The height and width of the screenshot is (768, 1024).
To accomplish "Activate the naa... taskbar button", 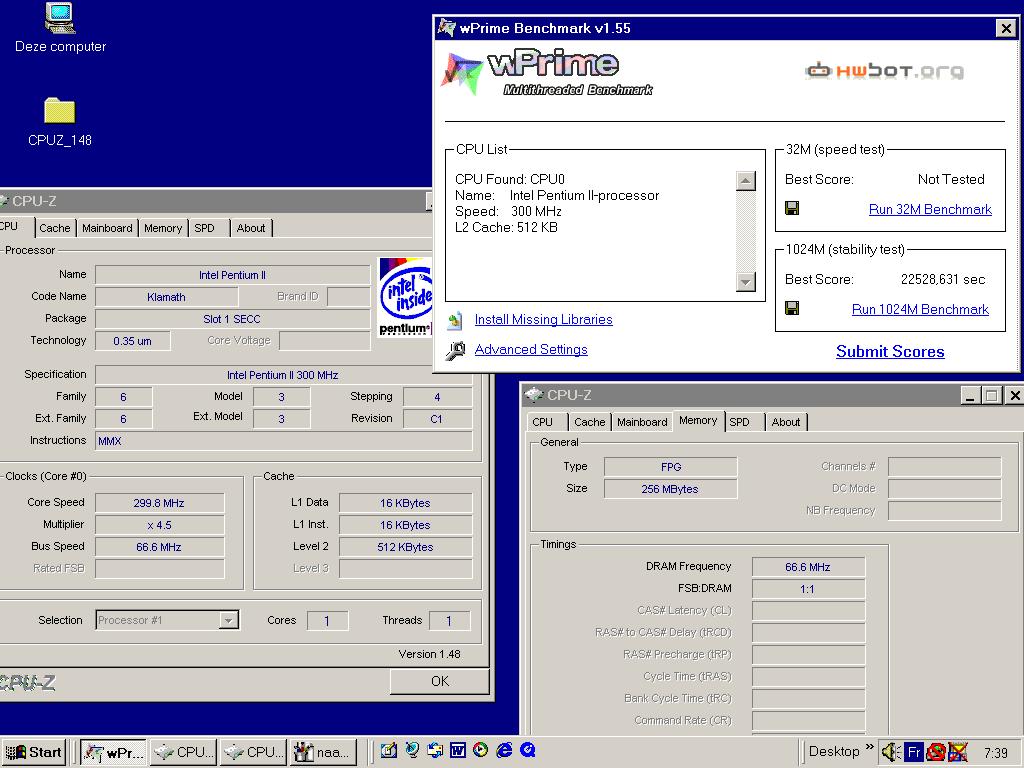I will click(323, 752).
